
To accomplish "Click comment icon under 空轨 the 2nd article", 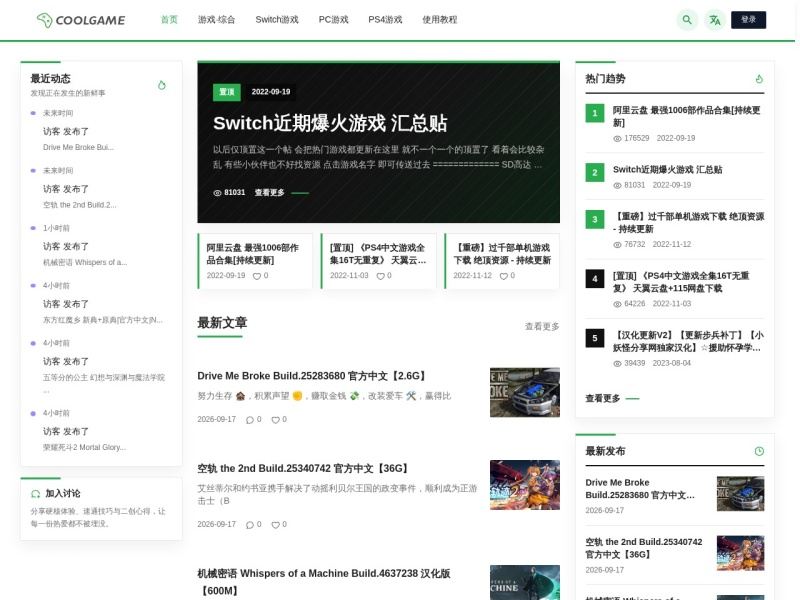I will pyautogui.click(x=249, y=525).
